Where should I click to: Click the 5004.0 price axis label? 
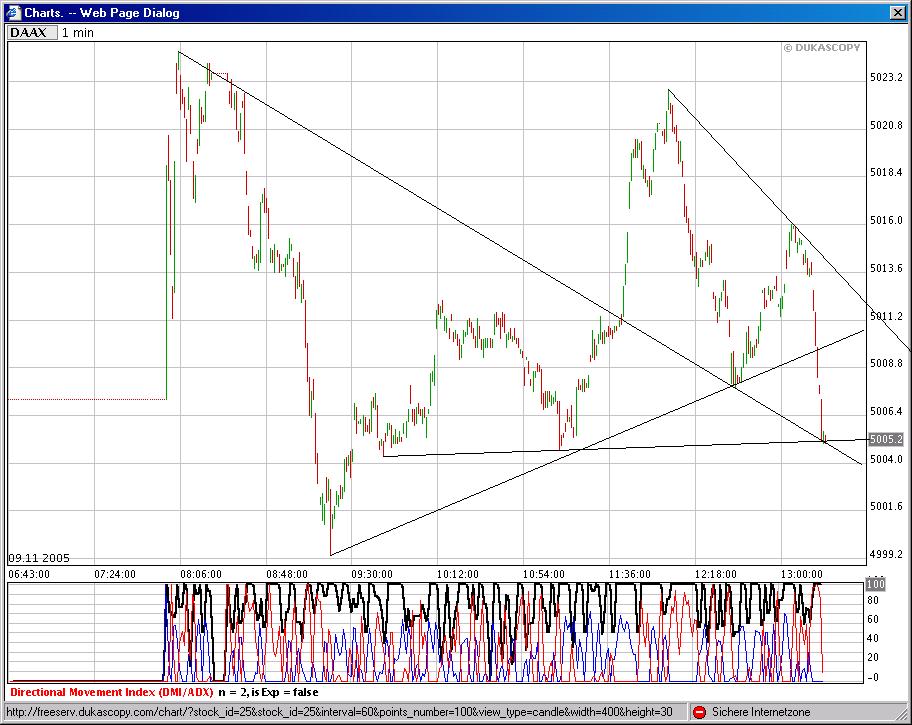point(886,459)
